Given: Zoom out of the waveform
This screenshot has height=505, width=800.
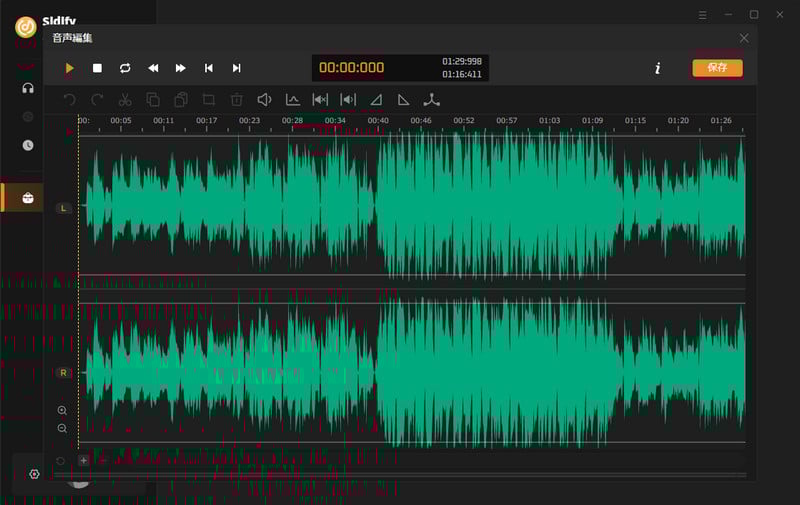Looking at the screenshot, I should tap(62, 428).
